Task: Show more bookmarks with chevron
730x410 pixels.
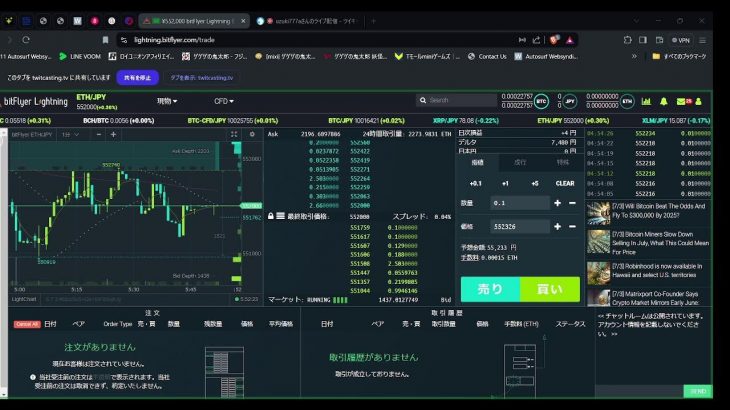Action: [634, 56]
